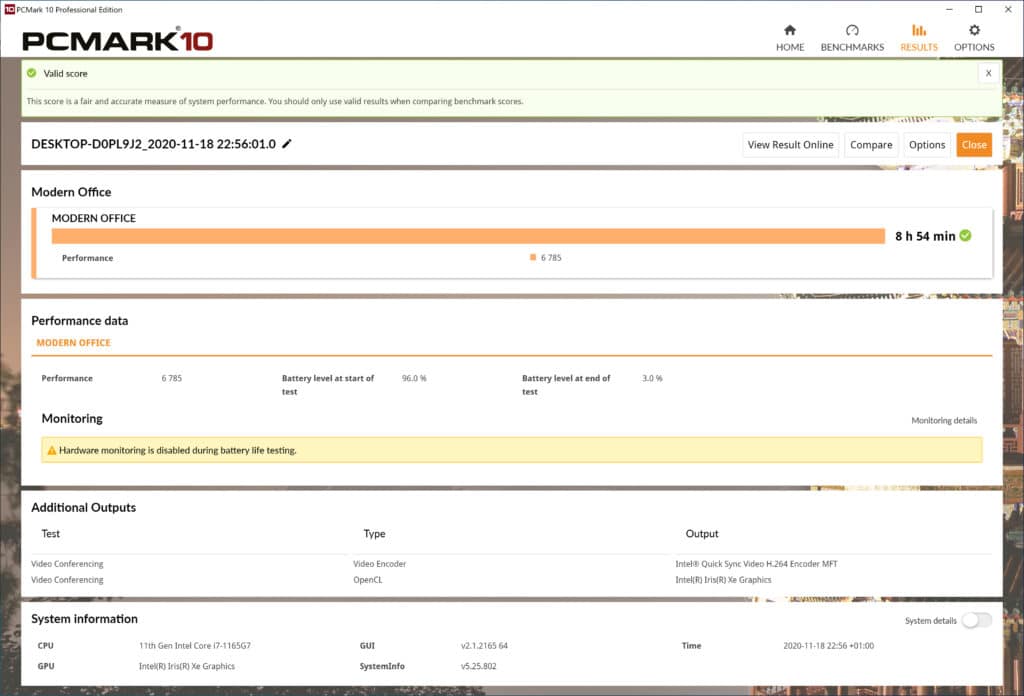Click the SystemInfo version v5.25.802
Viewport: 1024px width, 696px height.
[x=479, y=666]
